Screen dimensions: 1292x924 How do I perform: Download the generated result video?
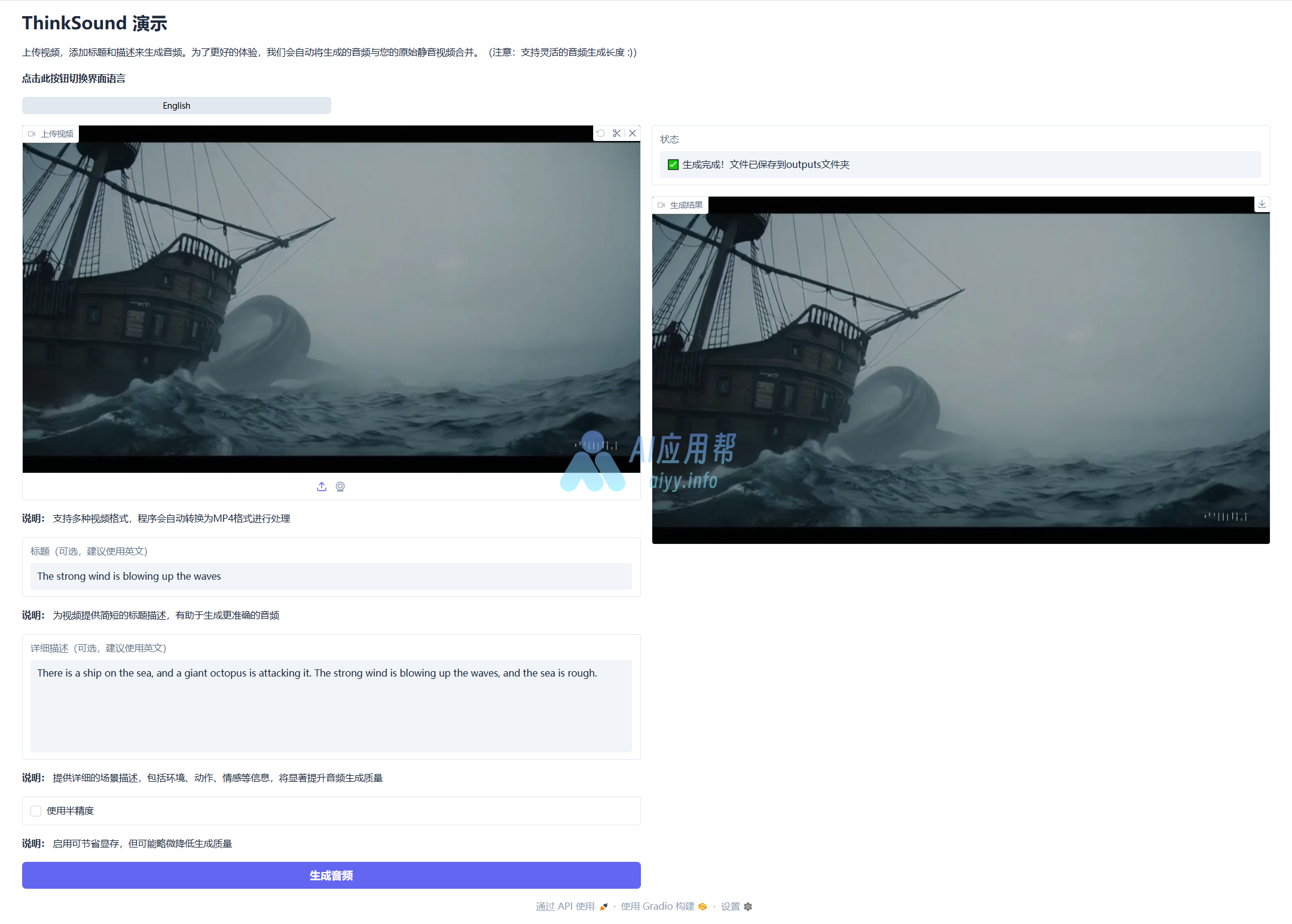1262,204
